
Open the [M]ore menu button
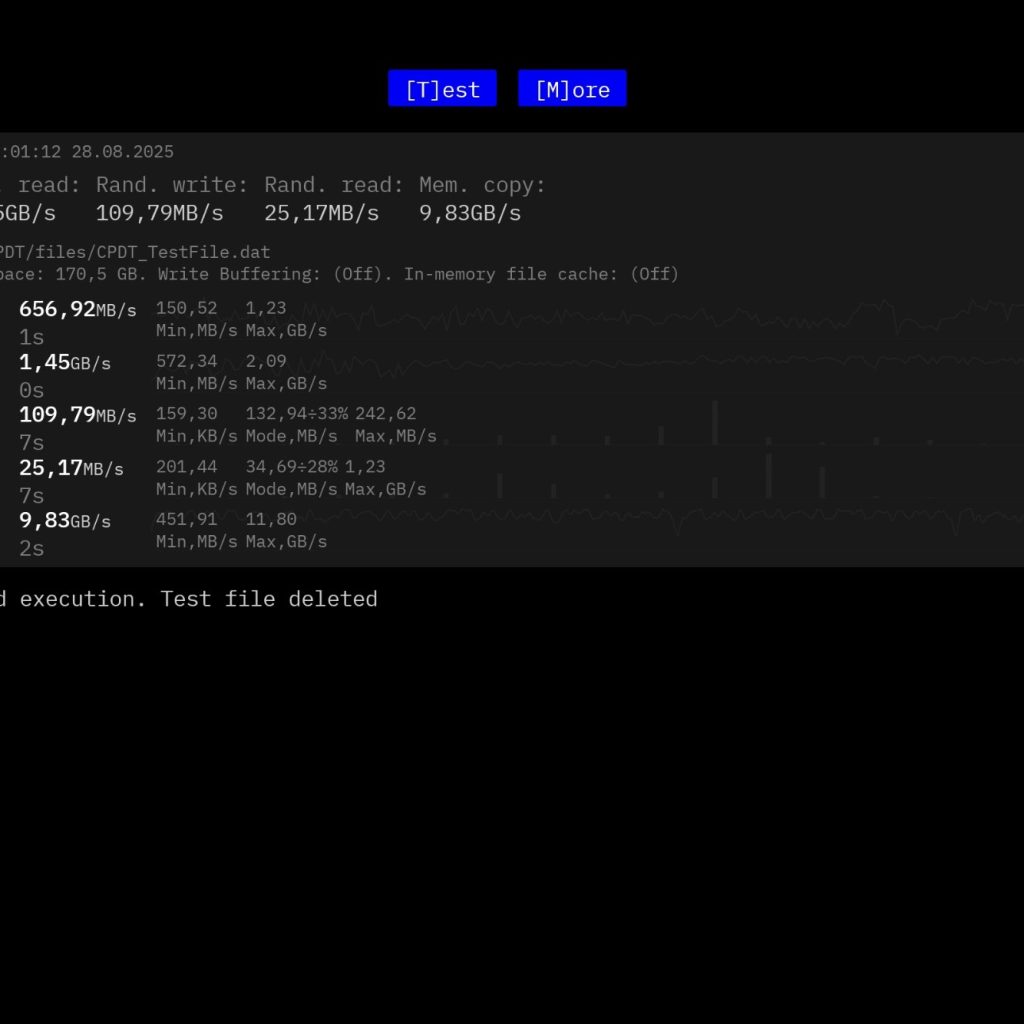572,89
